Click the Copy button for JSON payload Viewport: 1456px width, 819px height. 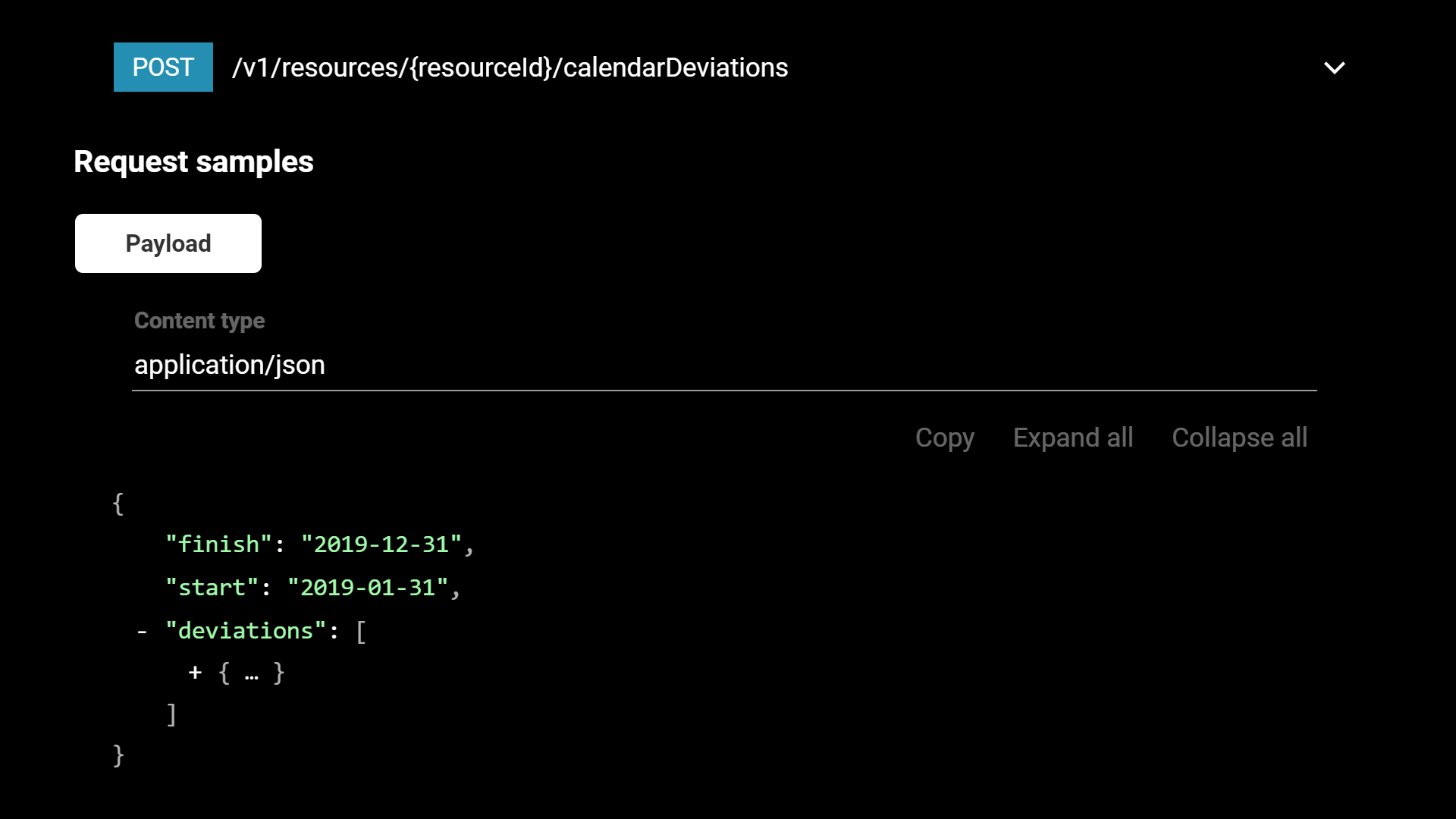[x=945, y=437]
